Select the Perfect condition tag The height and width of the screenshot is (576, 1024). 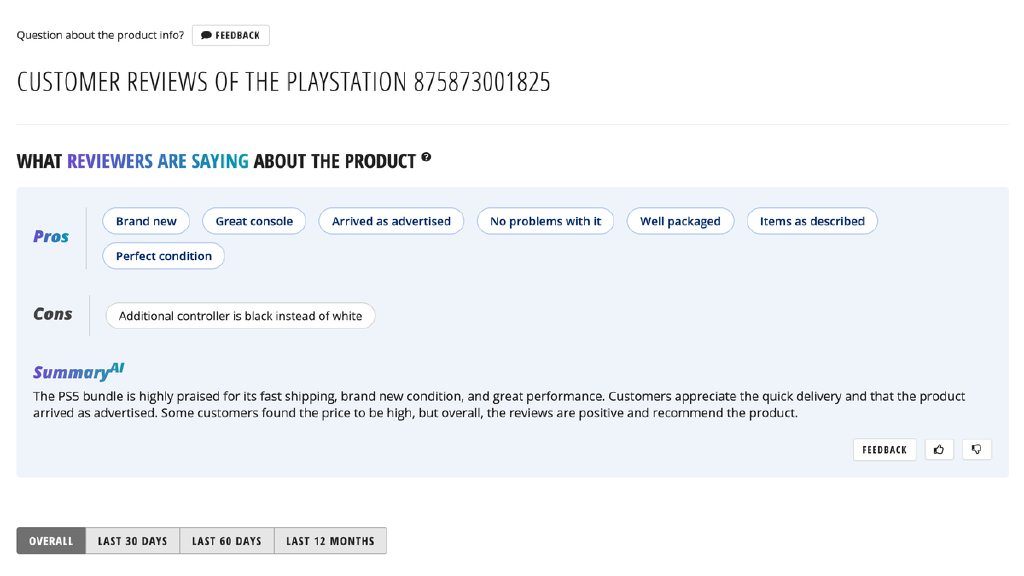tap(164, 256)
